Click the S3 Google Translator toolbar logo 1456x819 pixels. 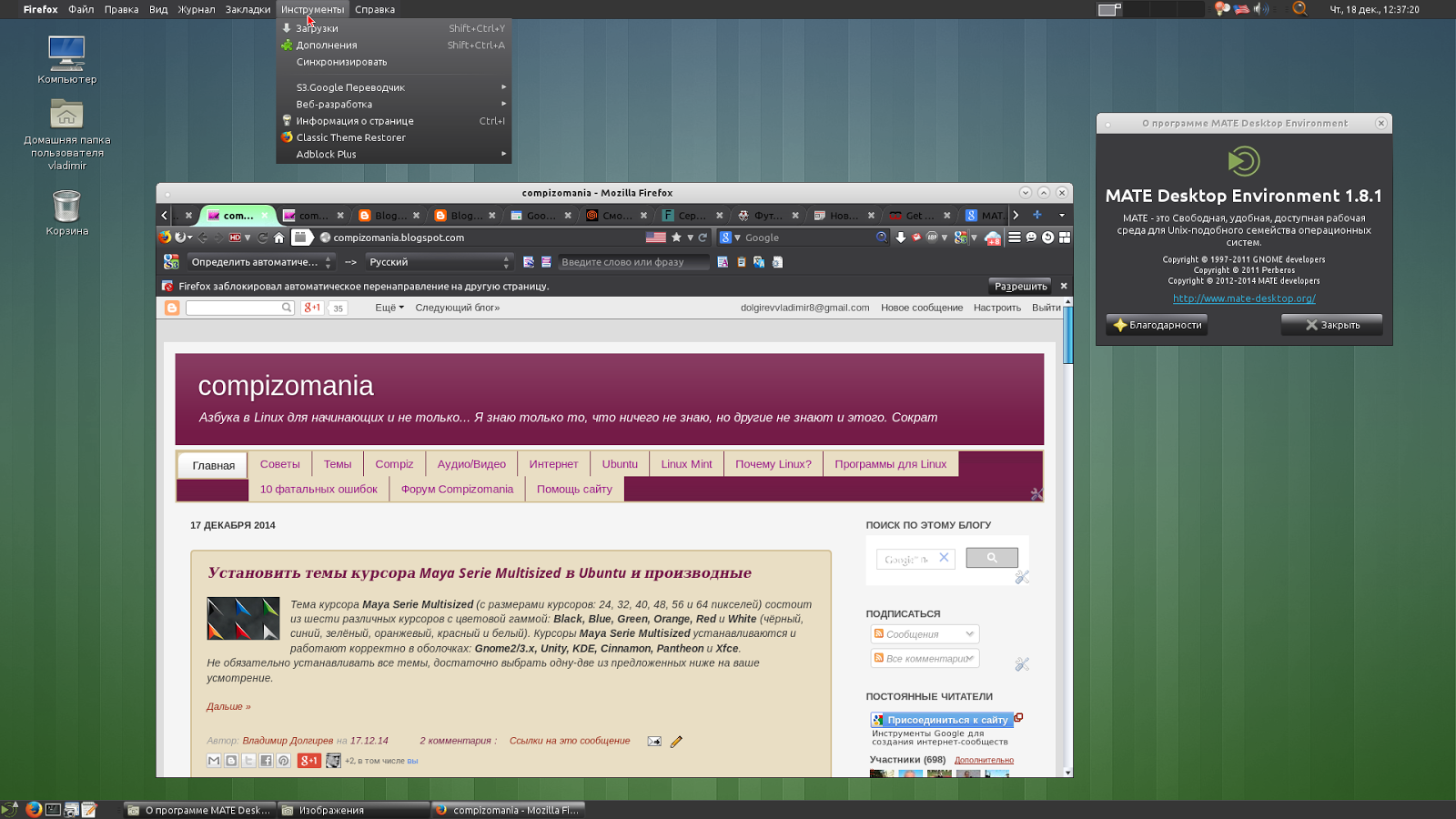click(x=171, y=262)
